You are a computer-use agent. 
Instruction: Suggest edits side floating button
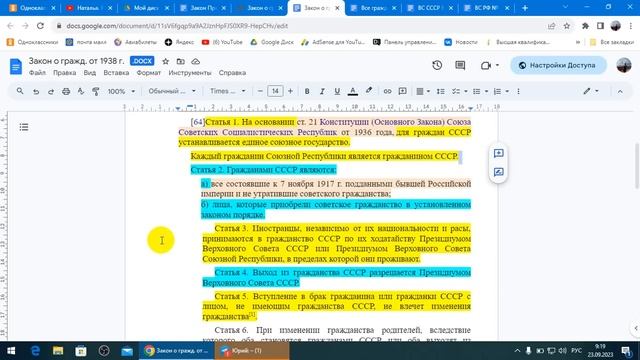click(x=498, y=172)
